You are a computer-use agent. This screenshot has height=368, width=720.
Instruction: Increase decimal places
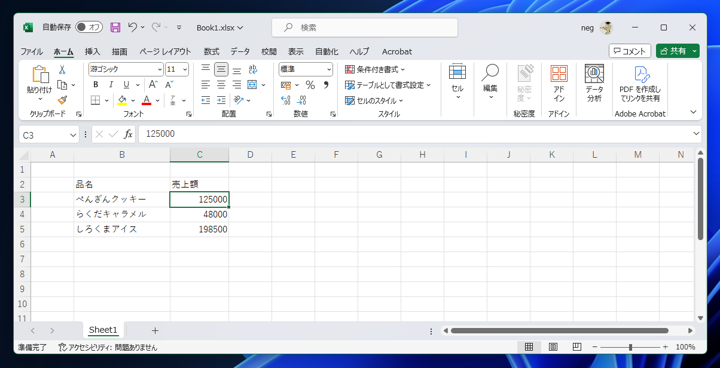(286, 100)
